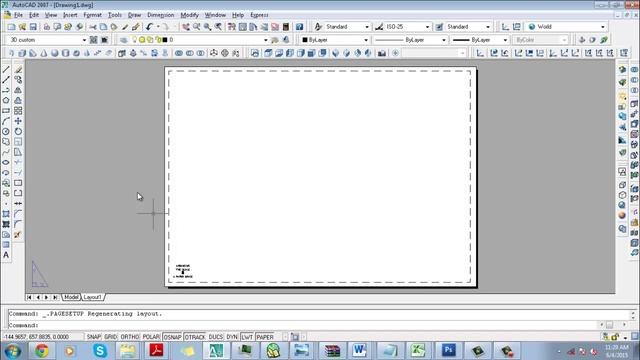Click the Help question mark icon
The height and width of the screenshot is (360, 640).
tap(300, 27)
